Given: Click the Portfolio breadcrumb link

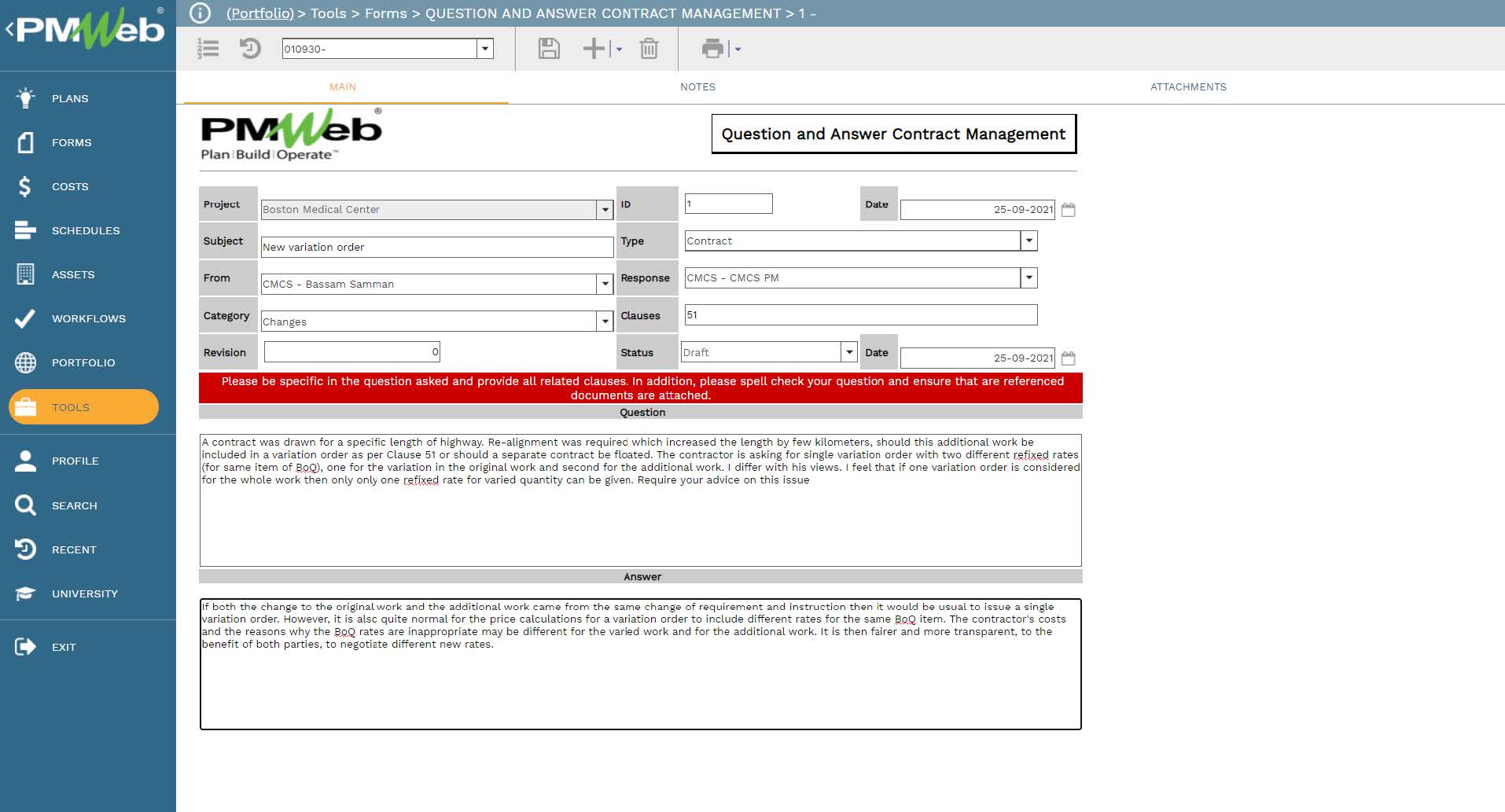Looking at the screenshot, I should tap(259, 13).
